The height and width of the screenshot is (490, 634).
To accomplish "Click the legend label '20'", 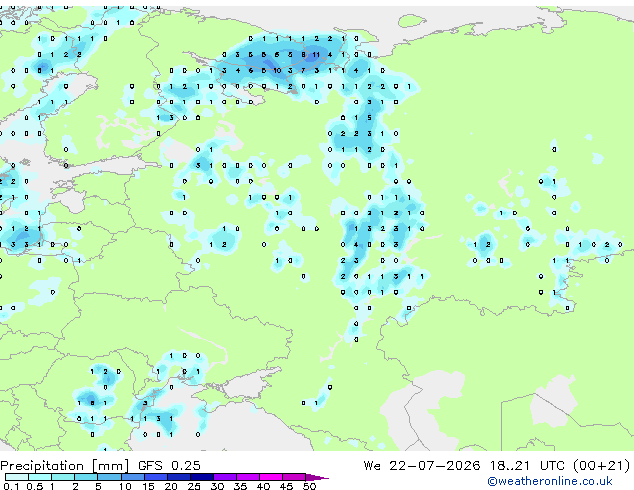I will tap(171, 486).
